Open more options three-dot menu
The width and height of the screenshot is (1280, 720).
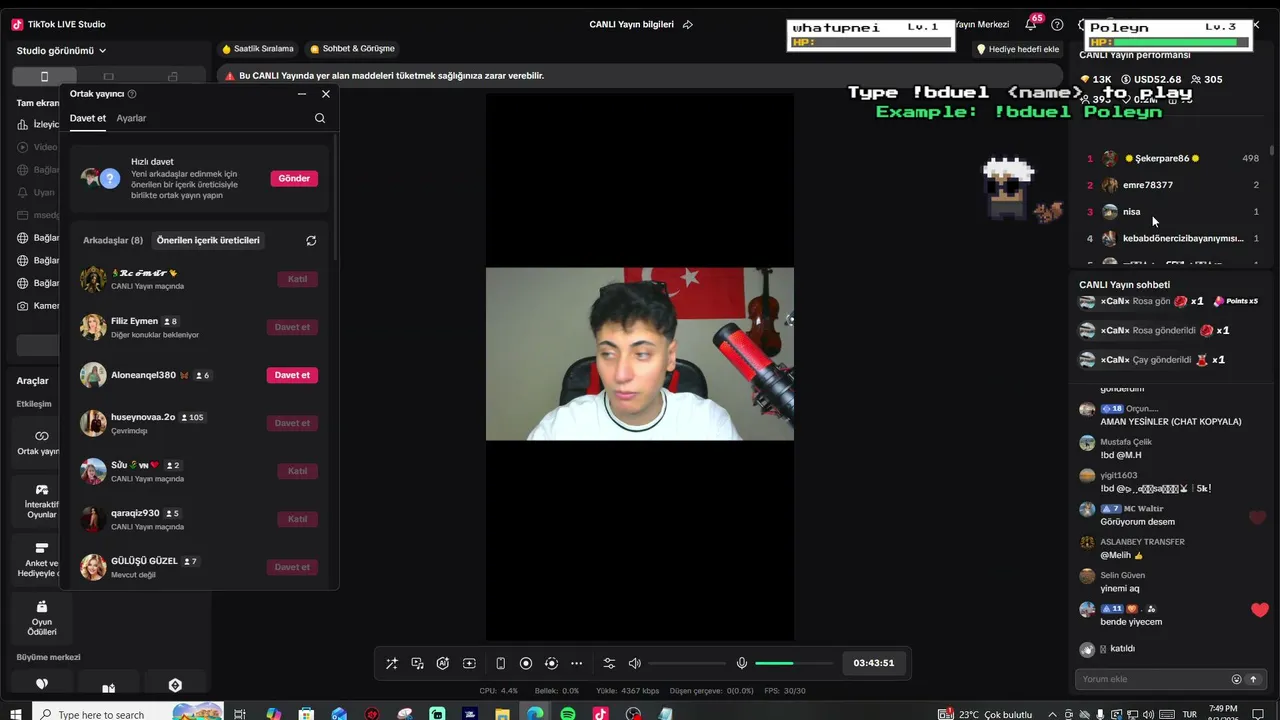pos(576,663)
